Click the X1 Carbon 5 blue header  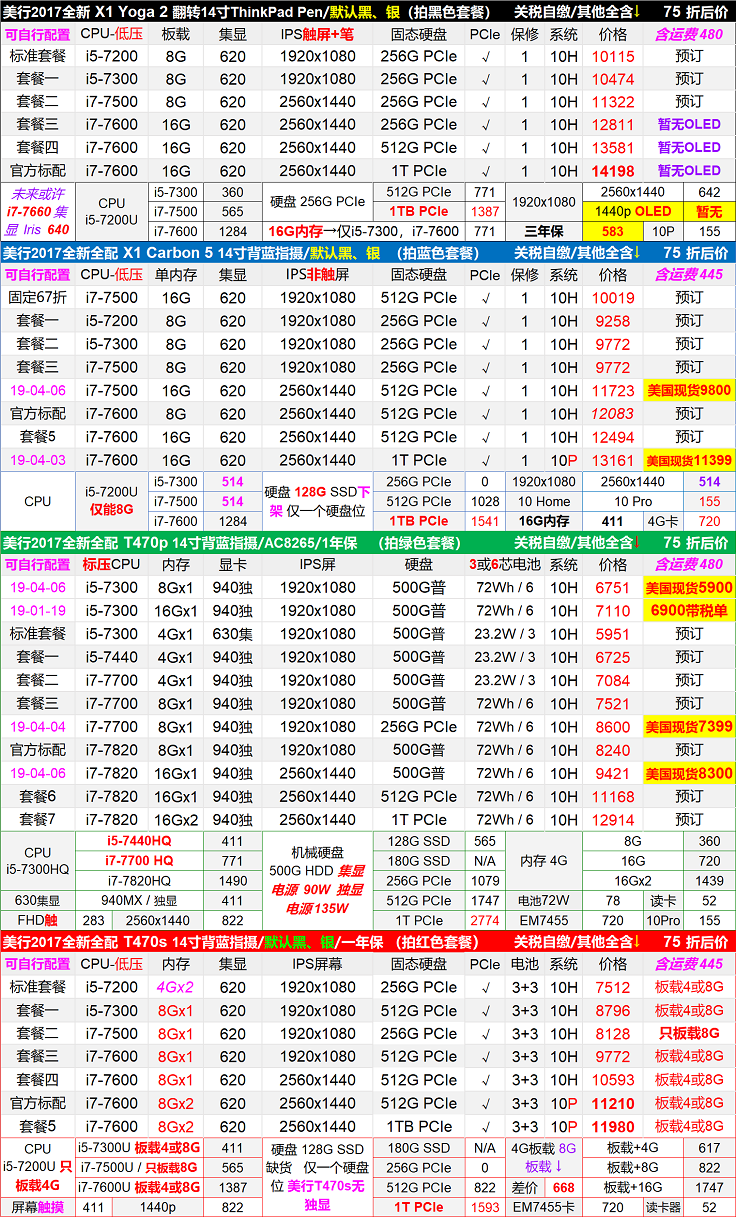coord(368,252)
